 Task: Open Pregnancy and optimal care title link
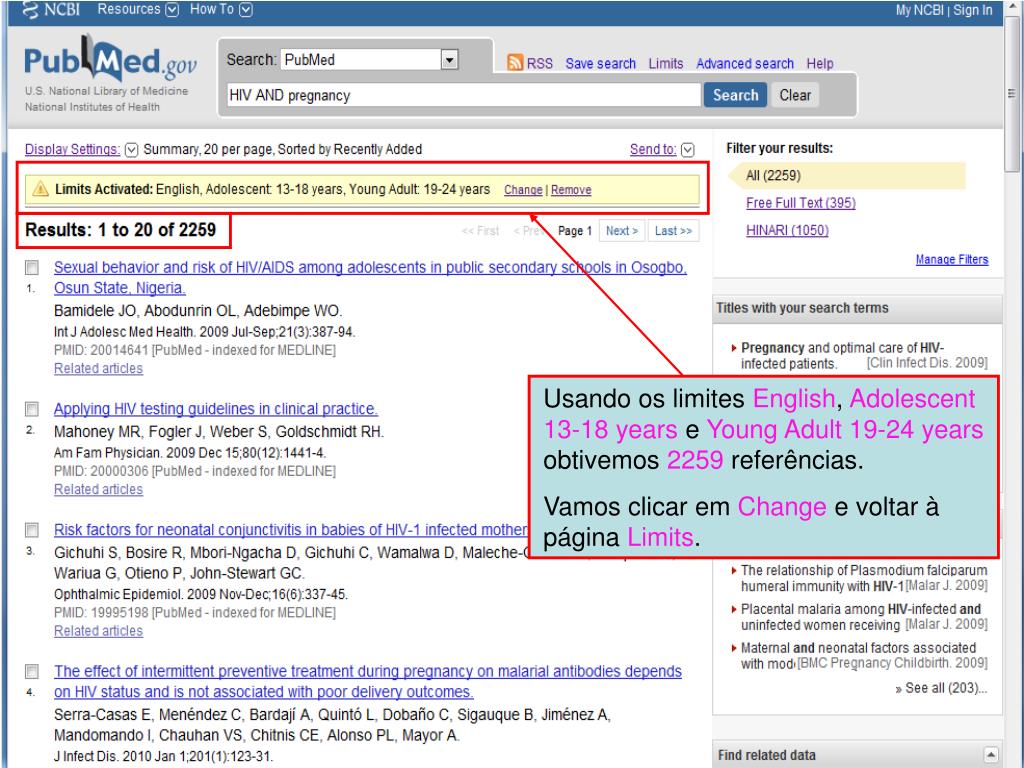click(x=842, y=355)
